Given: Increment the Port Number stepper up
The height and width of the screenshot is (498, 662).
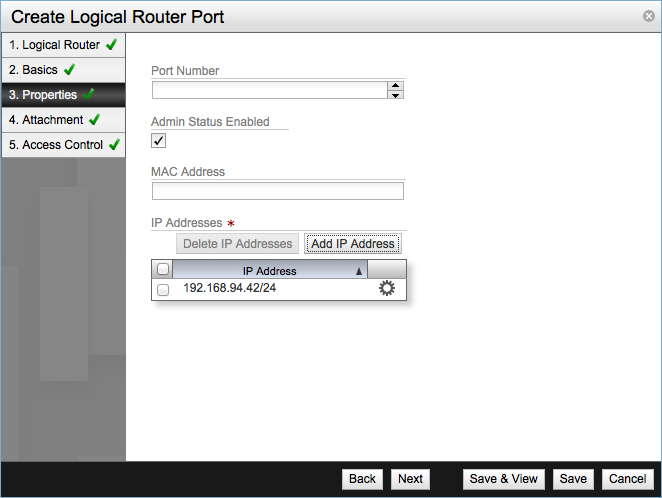Looking at the screenshot, I should pyautogui.click(x=396, y=86).
